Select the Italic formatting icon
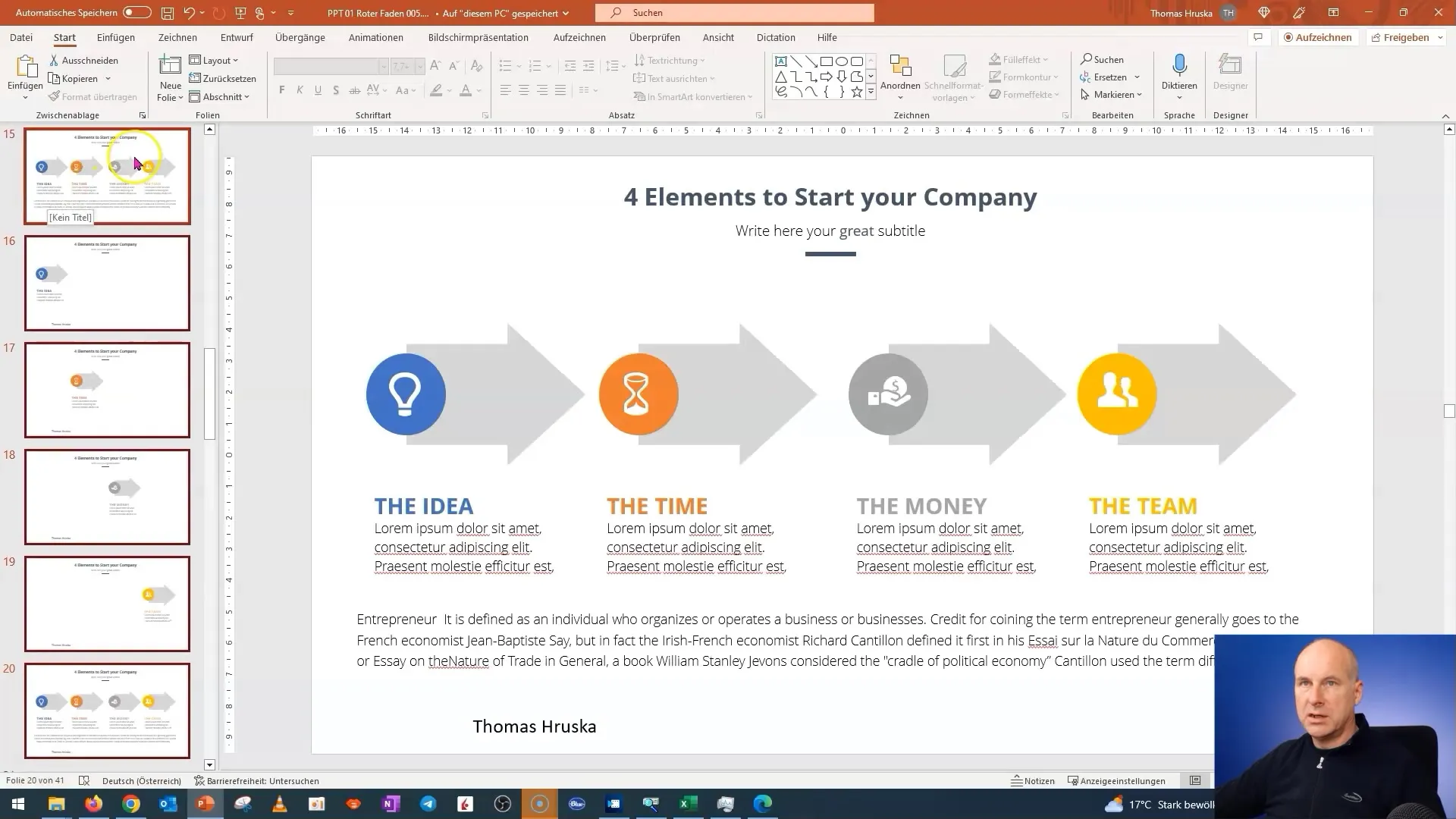The width and height of the screenshot is (1456, 819). coord(300,90)
